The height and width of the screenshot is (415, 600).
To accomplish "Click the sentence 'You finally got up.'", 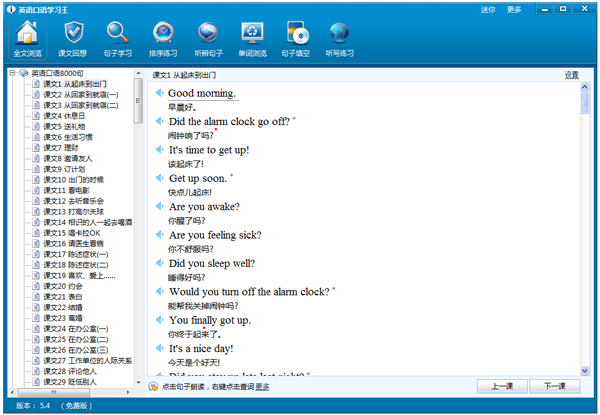I will pyautogui.click(x=210, y=320).
